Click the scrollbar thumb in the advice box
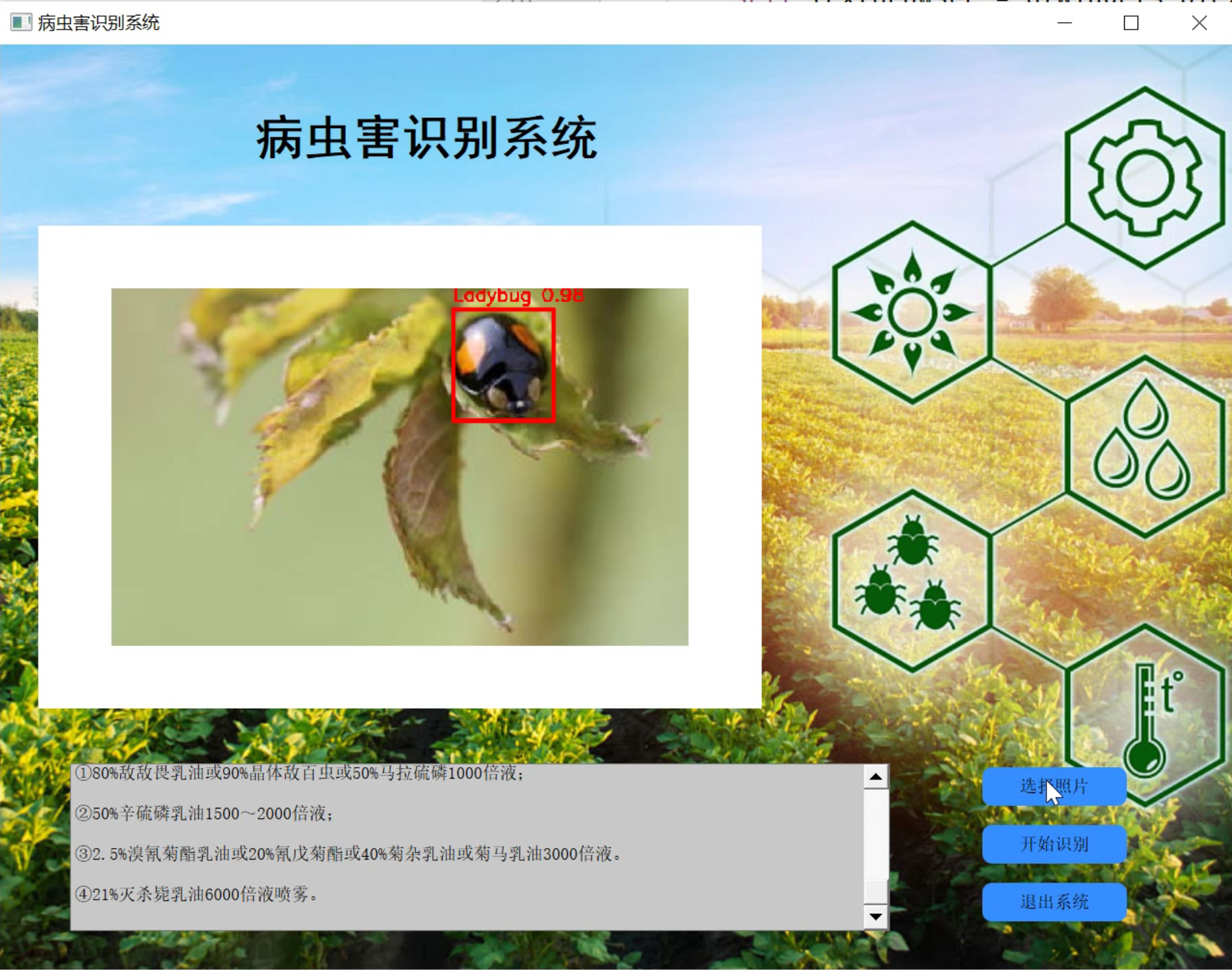The width and height of the screenshot is (1232, 970). click(x=876, y=891)
